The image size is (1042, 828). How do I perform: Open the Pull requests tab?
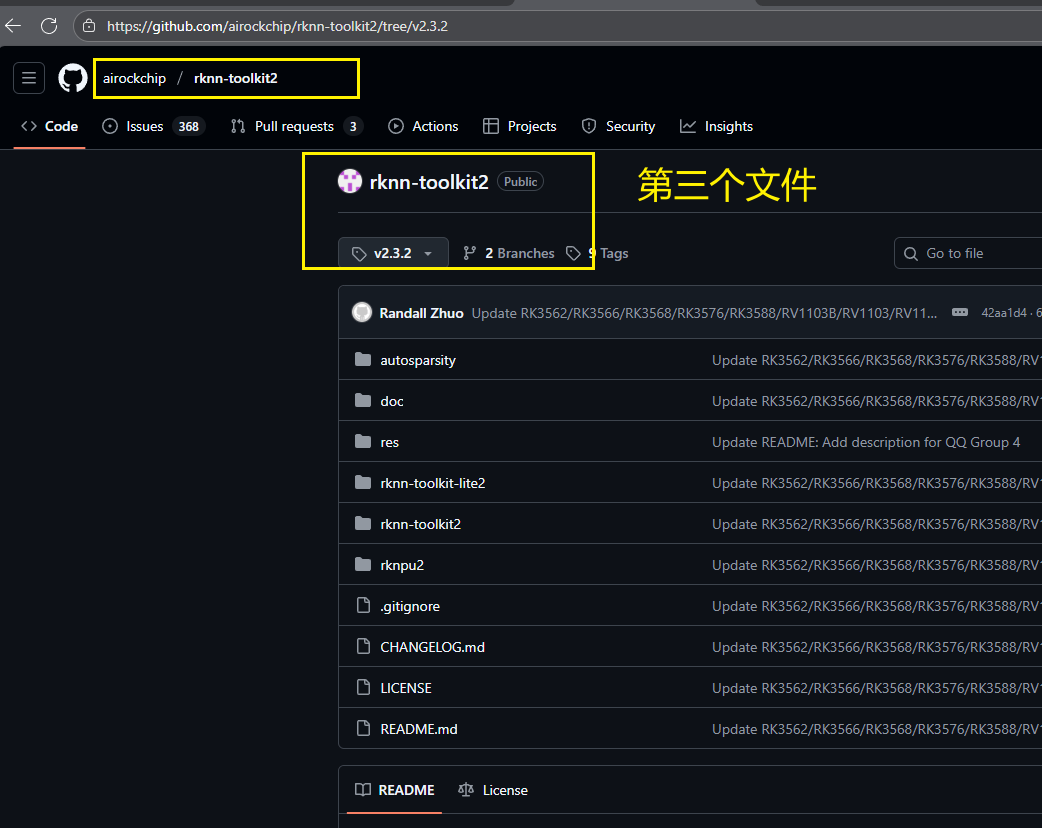pyautogui.click(x=296, y=126)
